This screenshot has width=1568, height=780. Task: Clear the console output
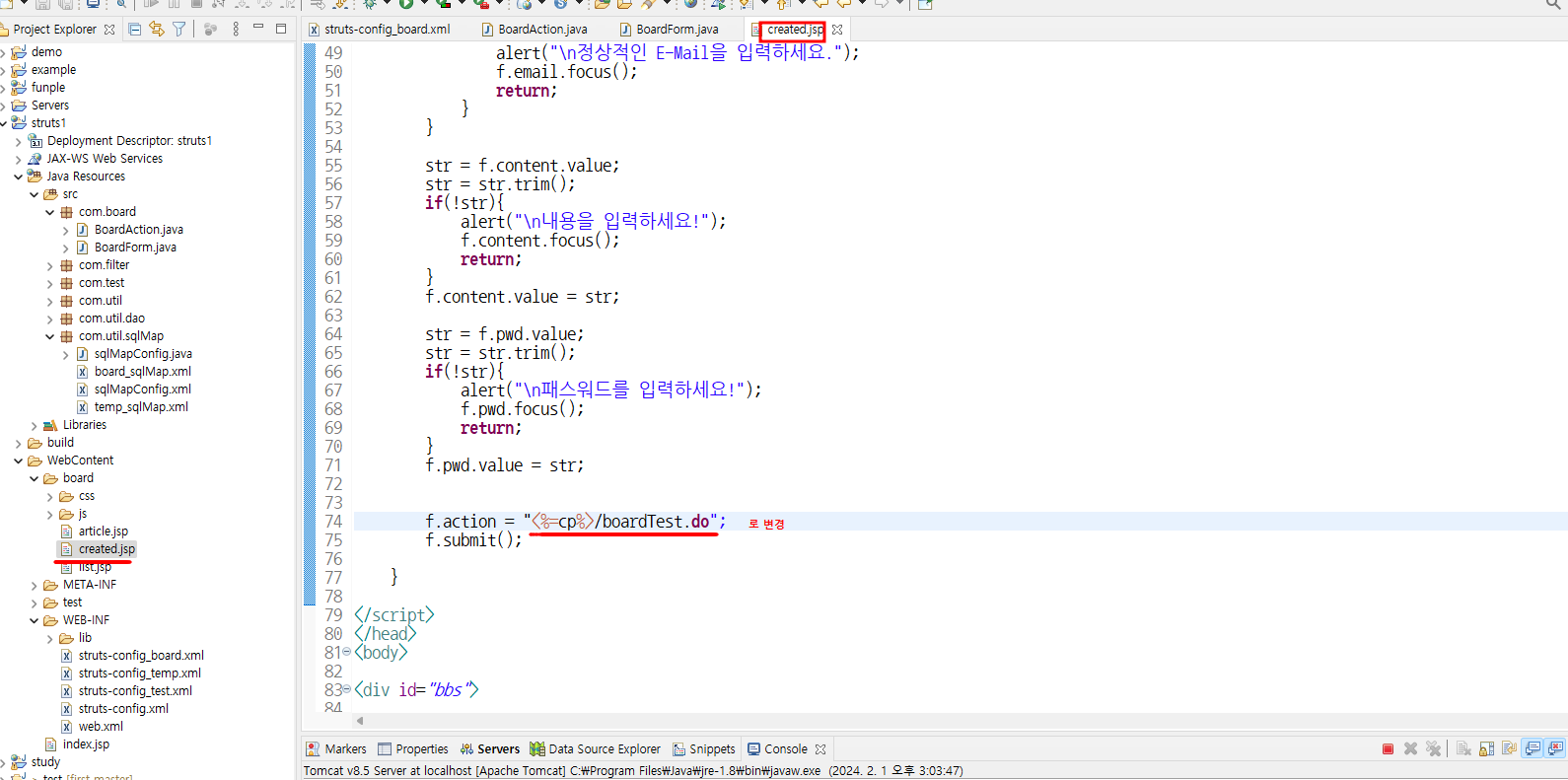click(x=1463, y=749)
